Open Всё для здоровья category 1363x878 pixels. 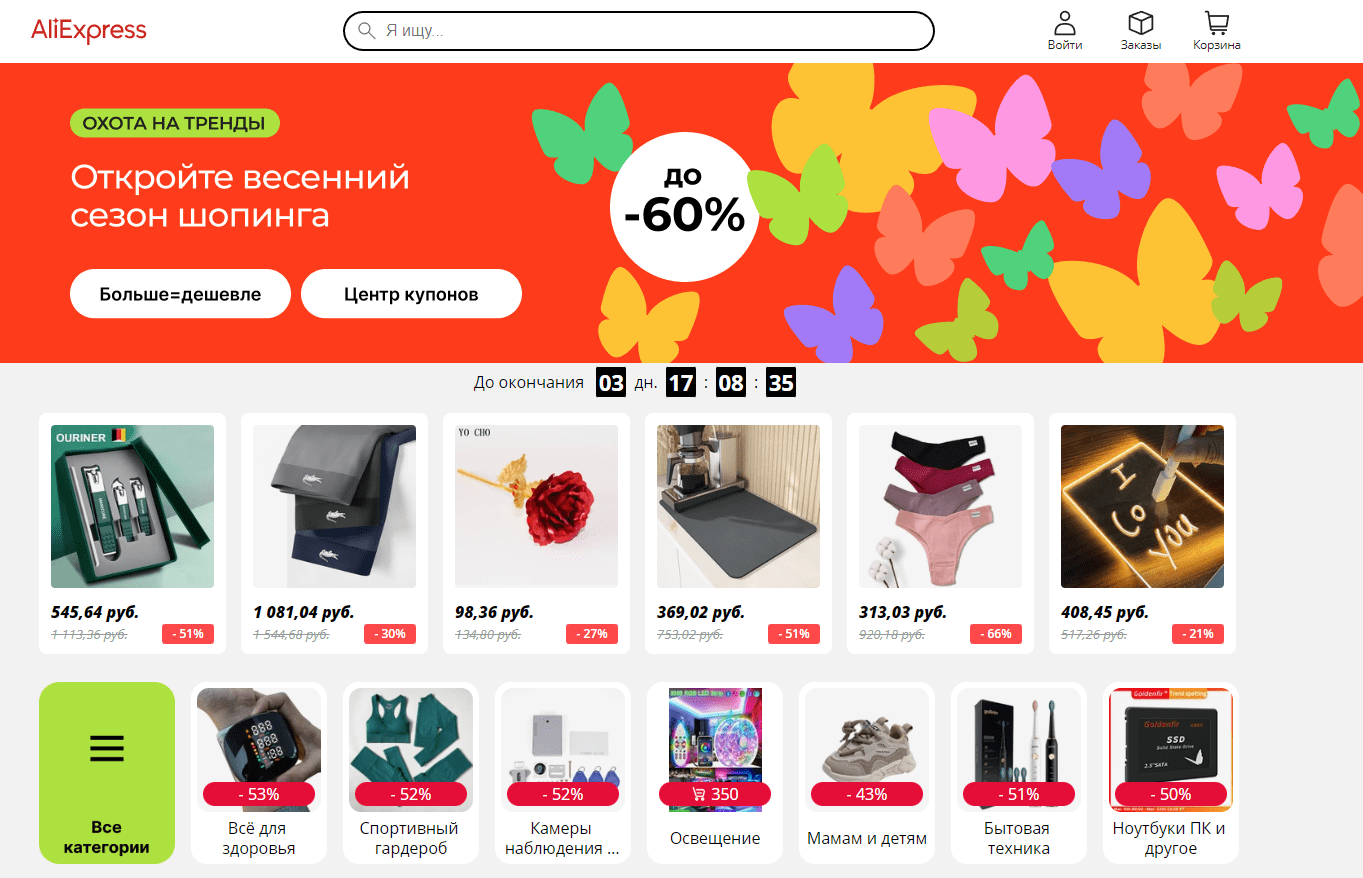pyautogui.click(x=259, y=773)
